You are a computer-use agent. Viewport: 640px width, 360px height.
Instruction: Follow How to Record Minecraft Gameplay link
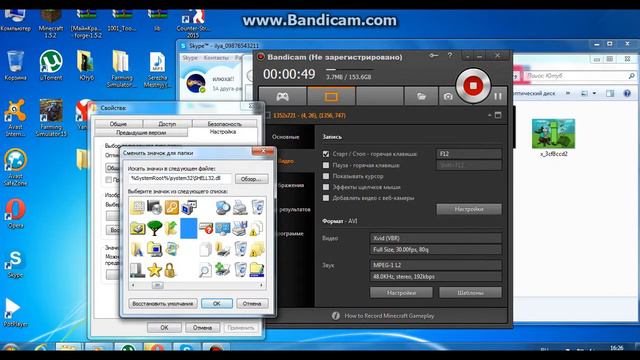(389, 316)
